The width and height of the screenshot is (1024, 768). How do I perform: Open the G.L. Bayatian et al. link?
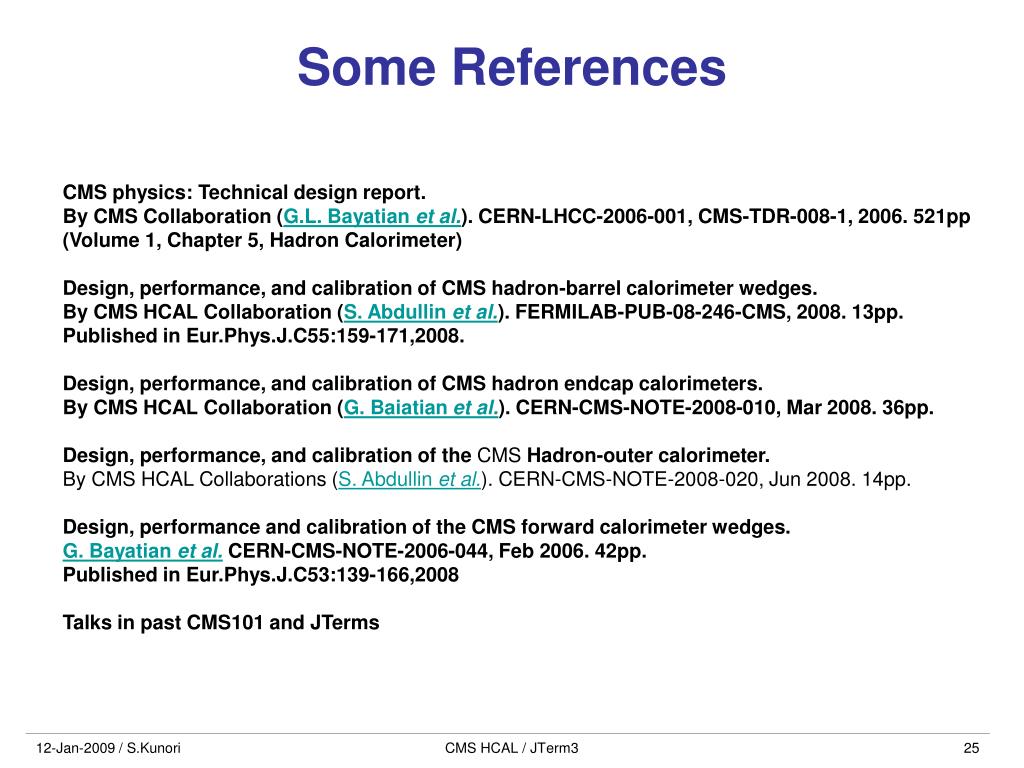coord(372,216)
